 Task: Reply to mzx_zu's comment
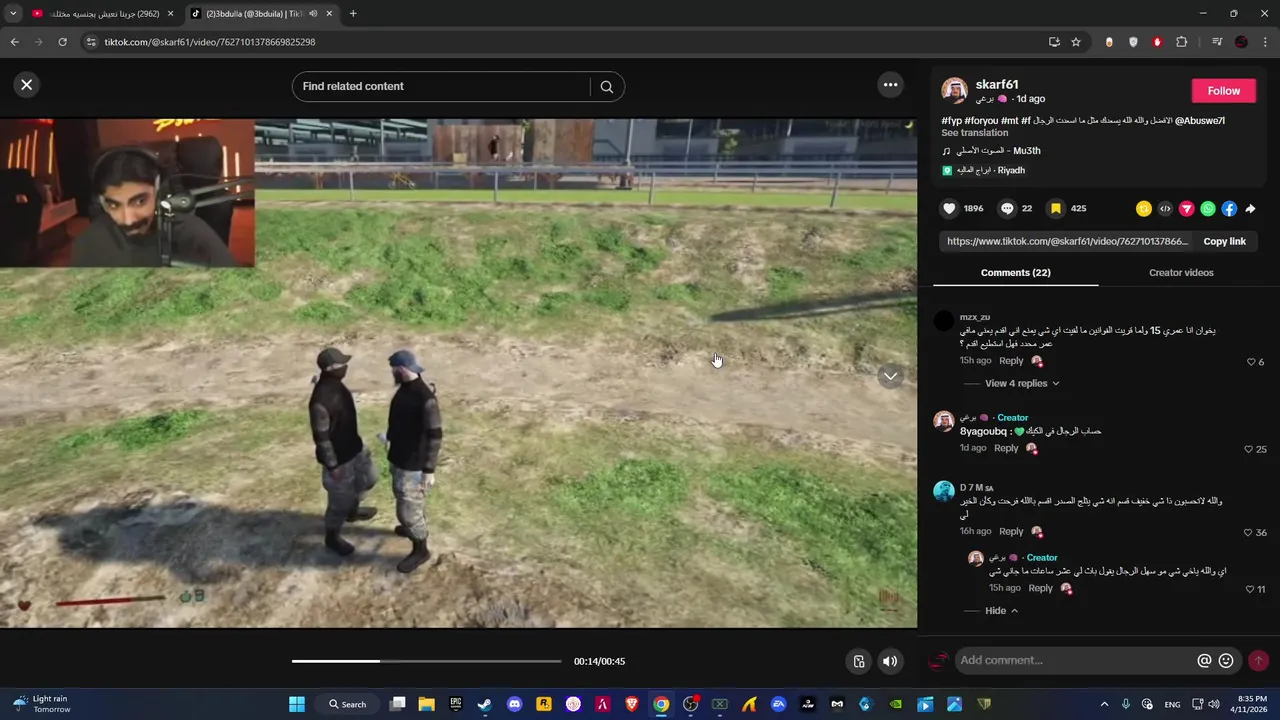coord(1011,361)
